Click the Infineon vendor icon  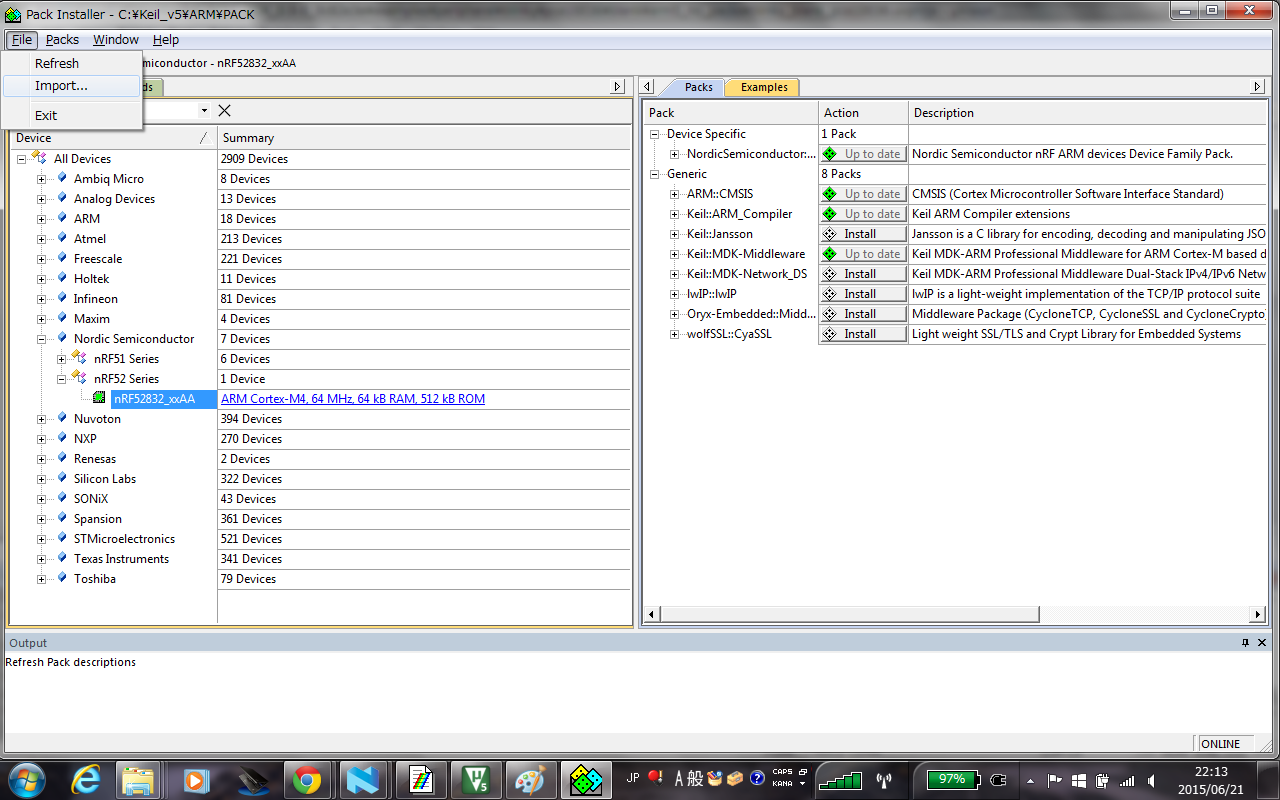pos(62,298)
